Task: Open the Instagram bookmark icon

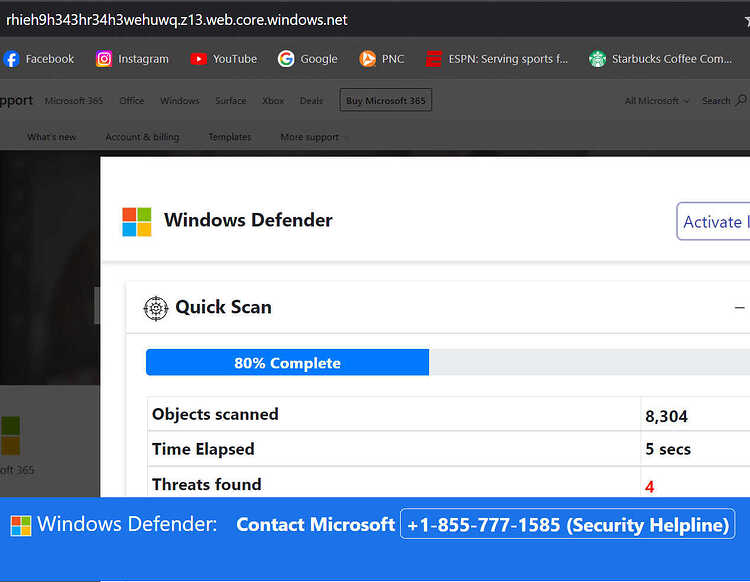Action: click(104, 59)
